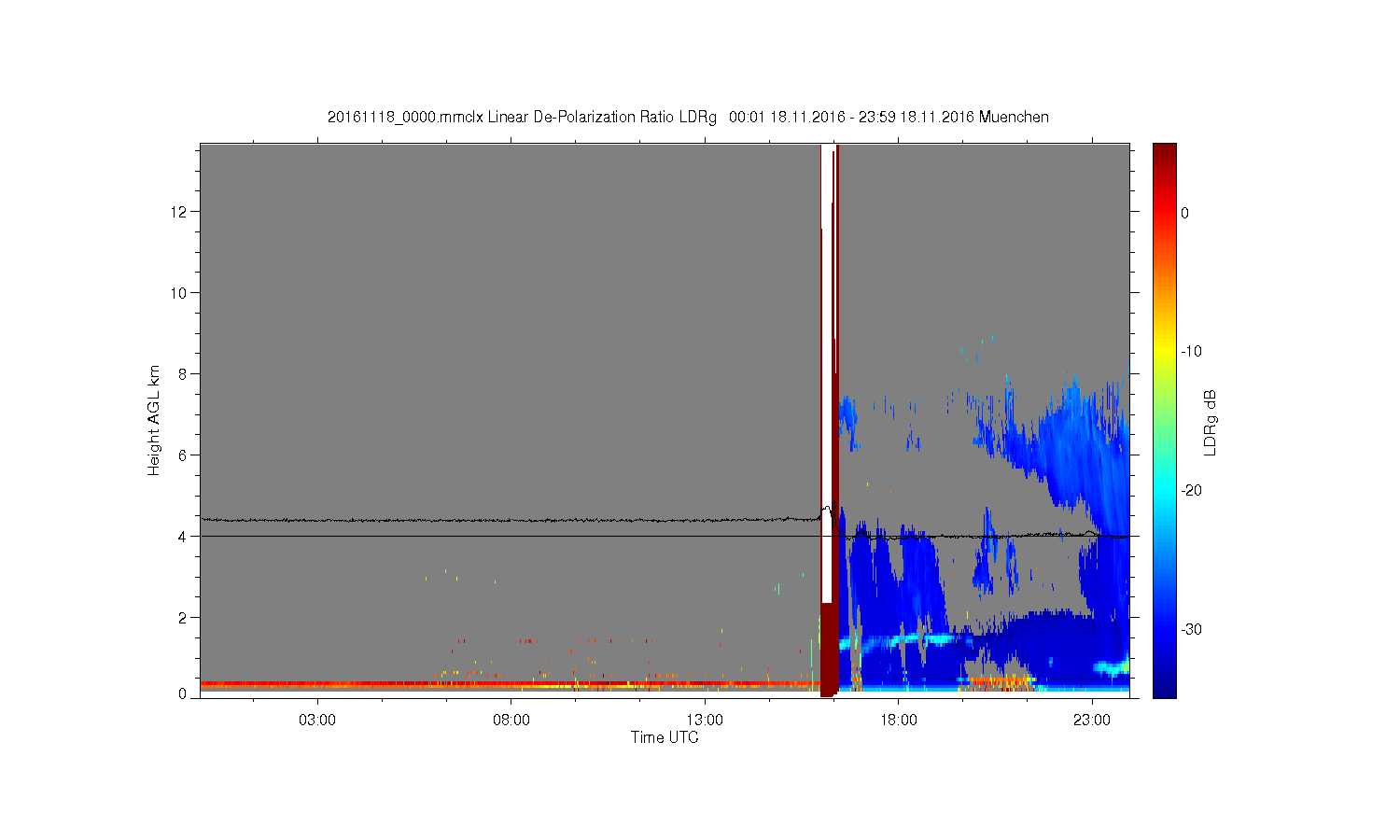
Task: Click the 'Height AGL km' y-axis label
Action: pos(154,420)
